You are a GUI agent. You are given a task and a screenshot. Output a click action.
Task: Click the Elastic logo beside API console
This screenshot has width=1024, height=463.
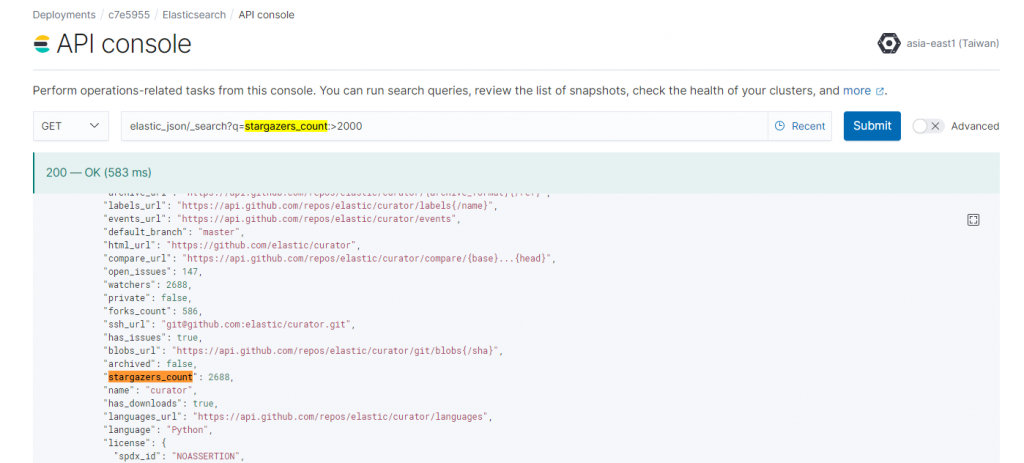(x=42, y=44)
